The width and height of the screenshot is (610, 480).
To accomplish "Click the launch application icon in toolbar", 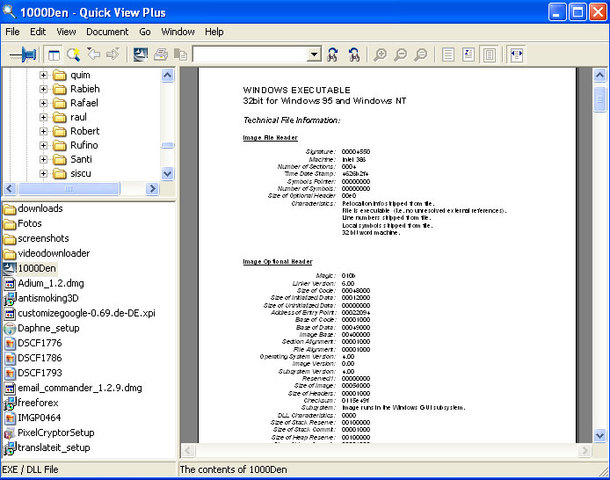I will point(140,54).
